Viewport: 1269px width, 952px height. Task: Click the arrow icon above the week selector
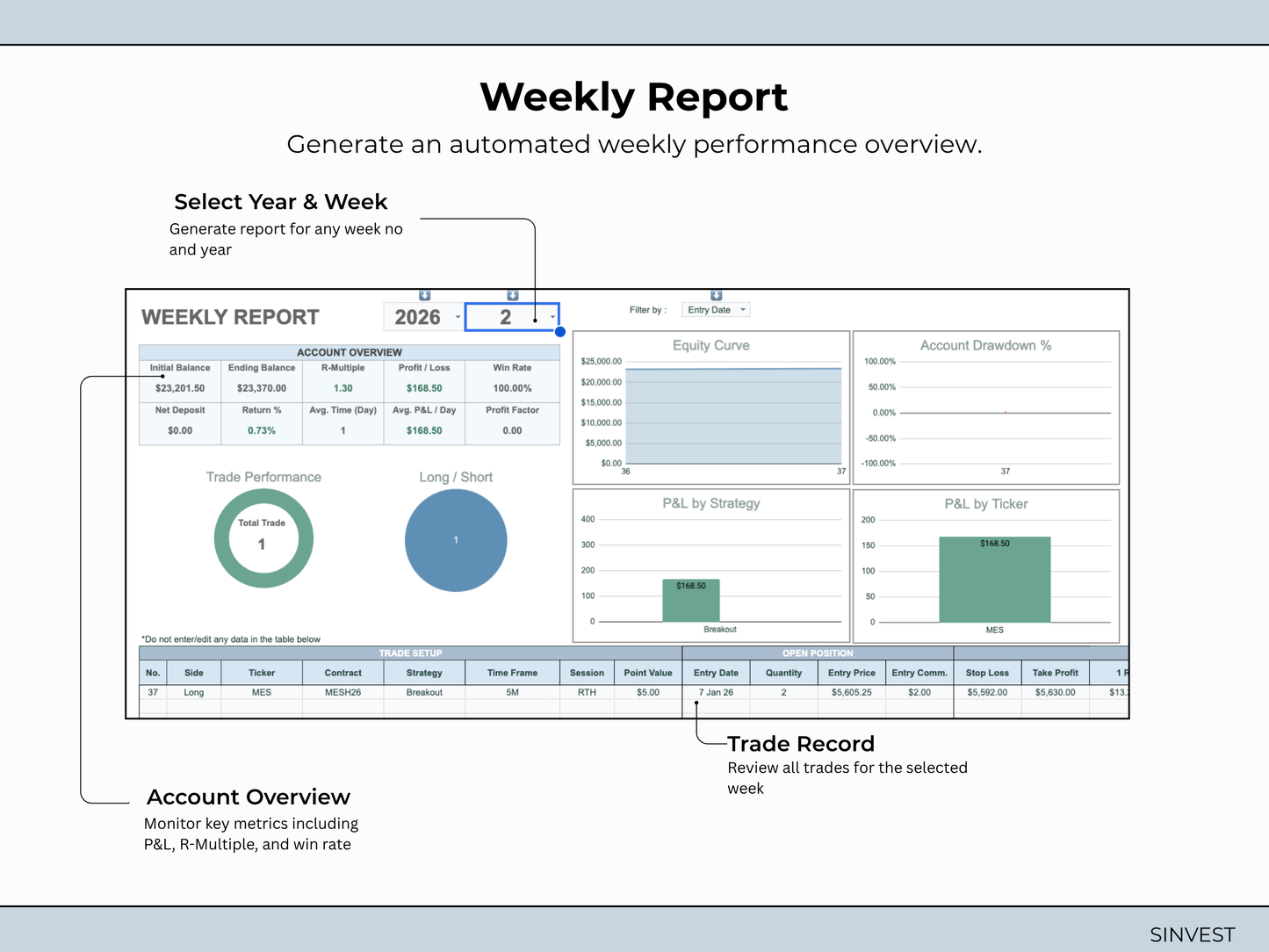(513, 295)
